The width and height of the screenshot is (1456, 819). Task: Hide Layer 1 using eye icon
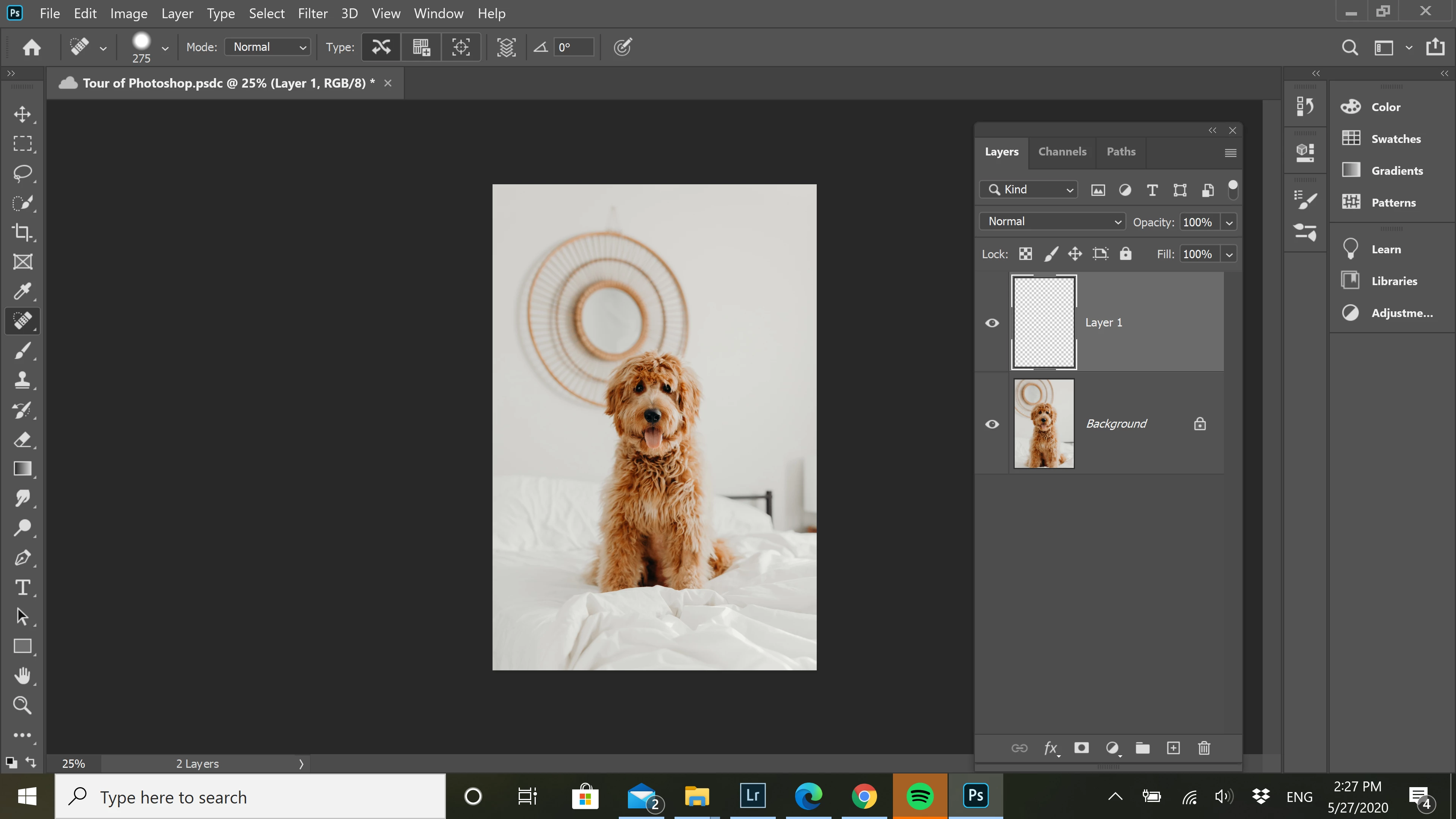992,323
